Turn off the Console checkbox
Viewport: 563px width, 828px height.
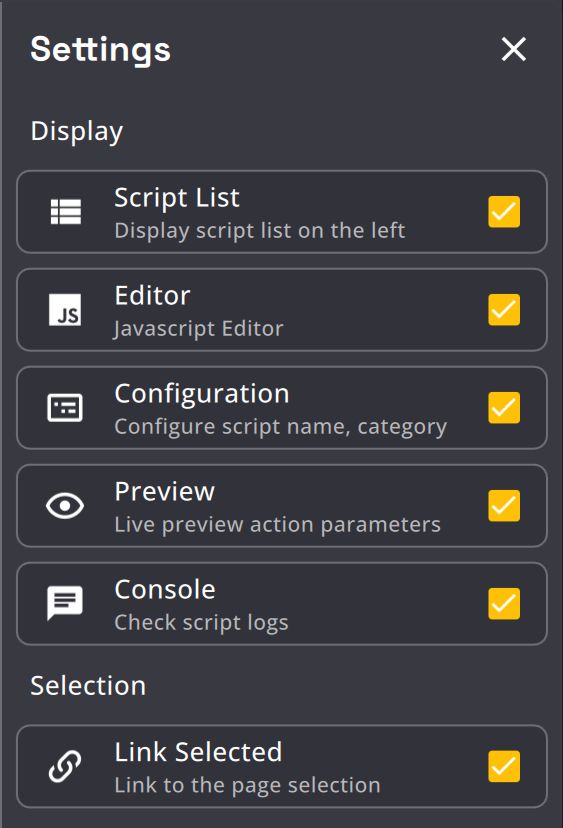[x=504, y=604]
